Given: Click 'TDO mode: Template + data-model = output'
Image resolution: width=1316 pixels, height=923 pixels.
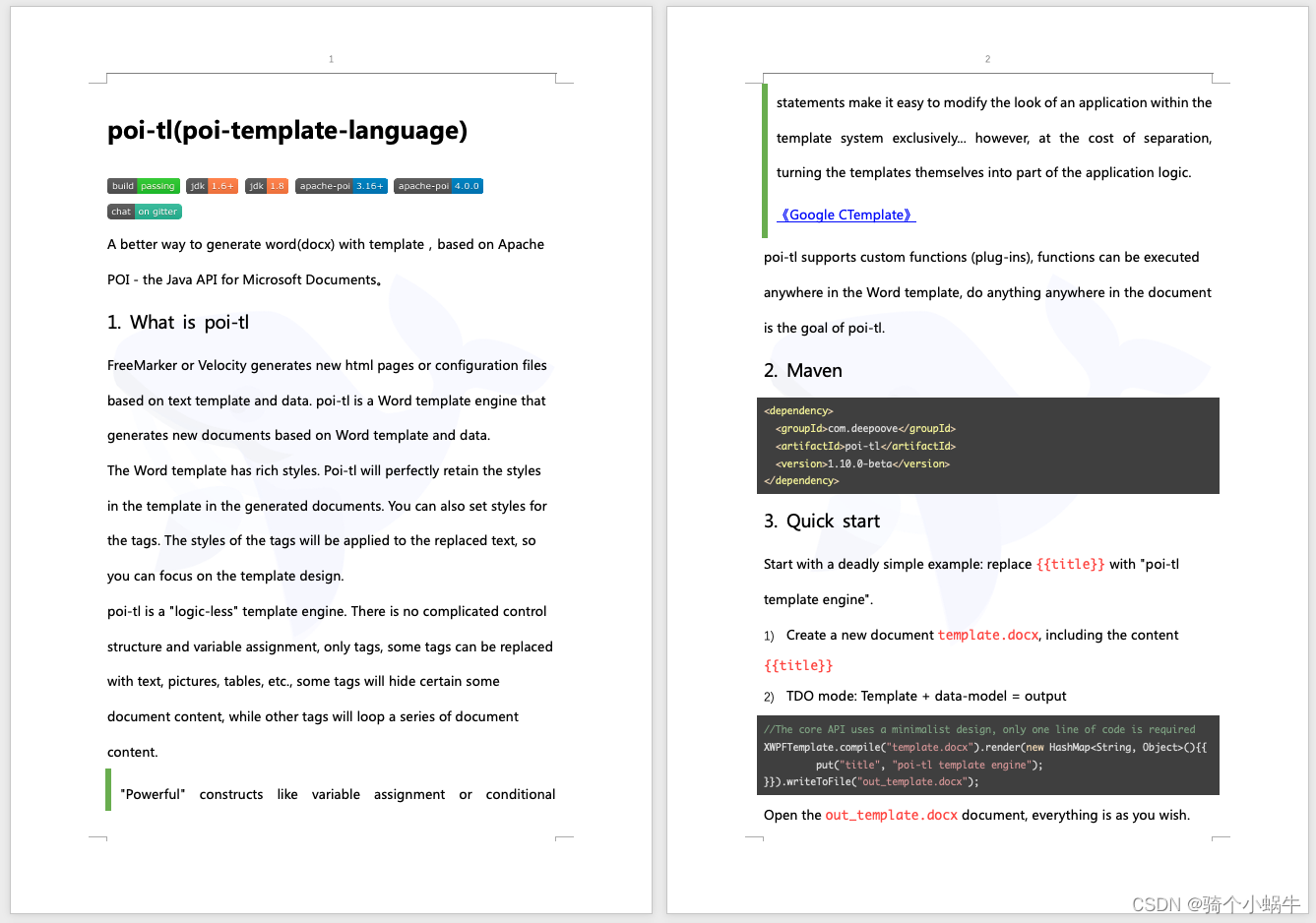Looking at the screenshot, I should click(x=926, y=696).
